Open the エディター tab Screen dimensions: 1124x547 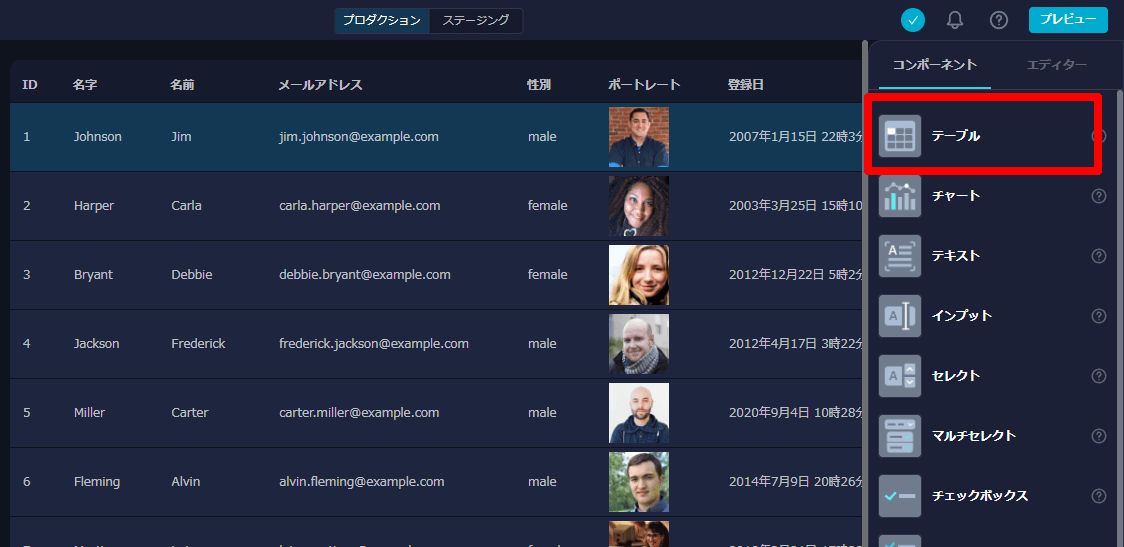1057,65
